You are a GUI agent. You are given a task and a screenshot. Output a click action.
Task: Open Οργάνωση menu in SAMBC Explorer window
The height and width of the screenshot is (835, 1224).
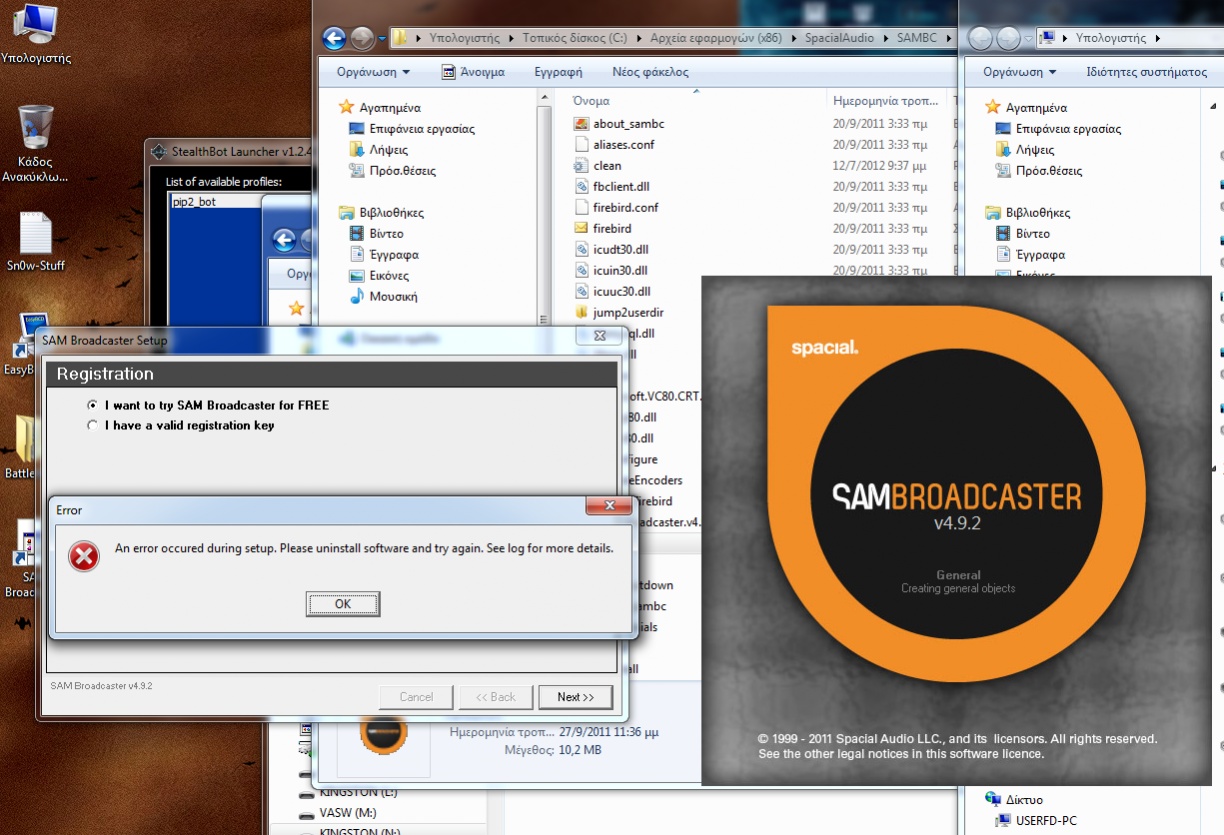[373, 72]
